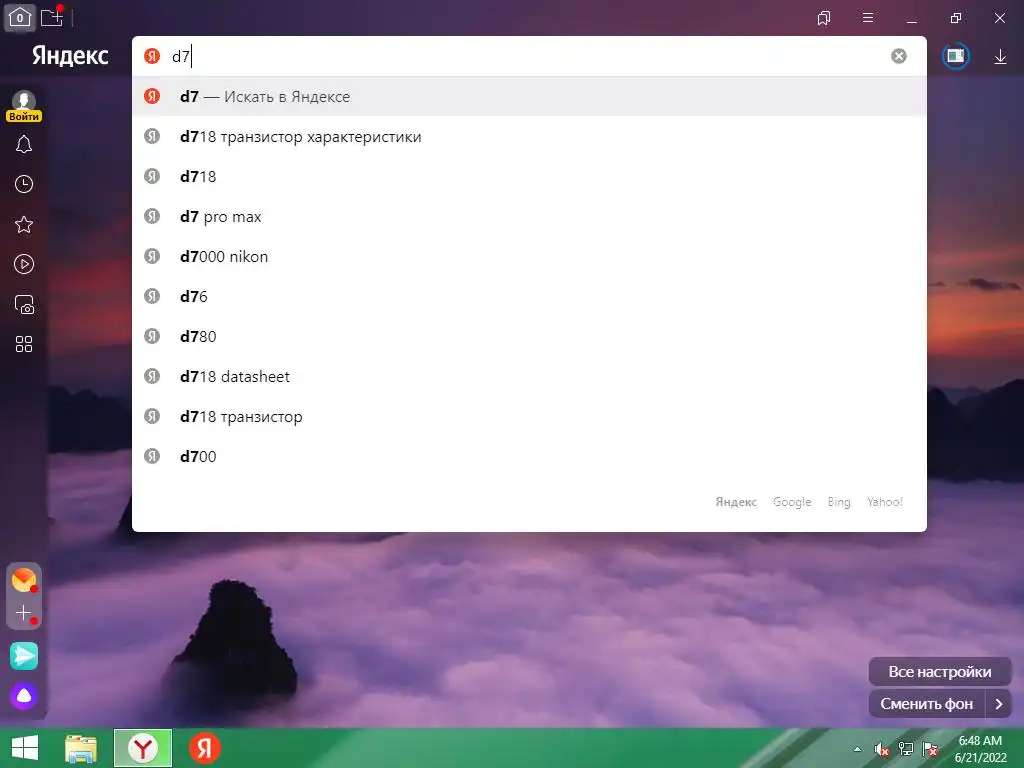The height and width of the screenshot is (768, 1024).
Task: Open the downloads arrow icon
Action: pos(1000,57)
